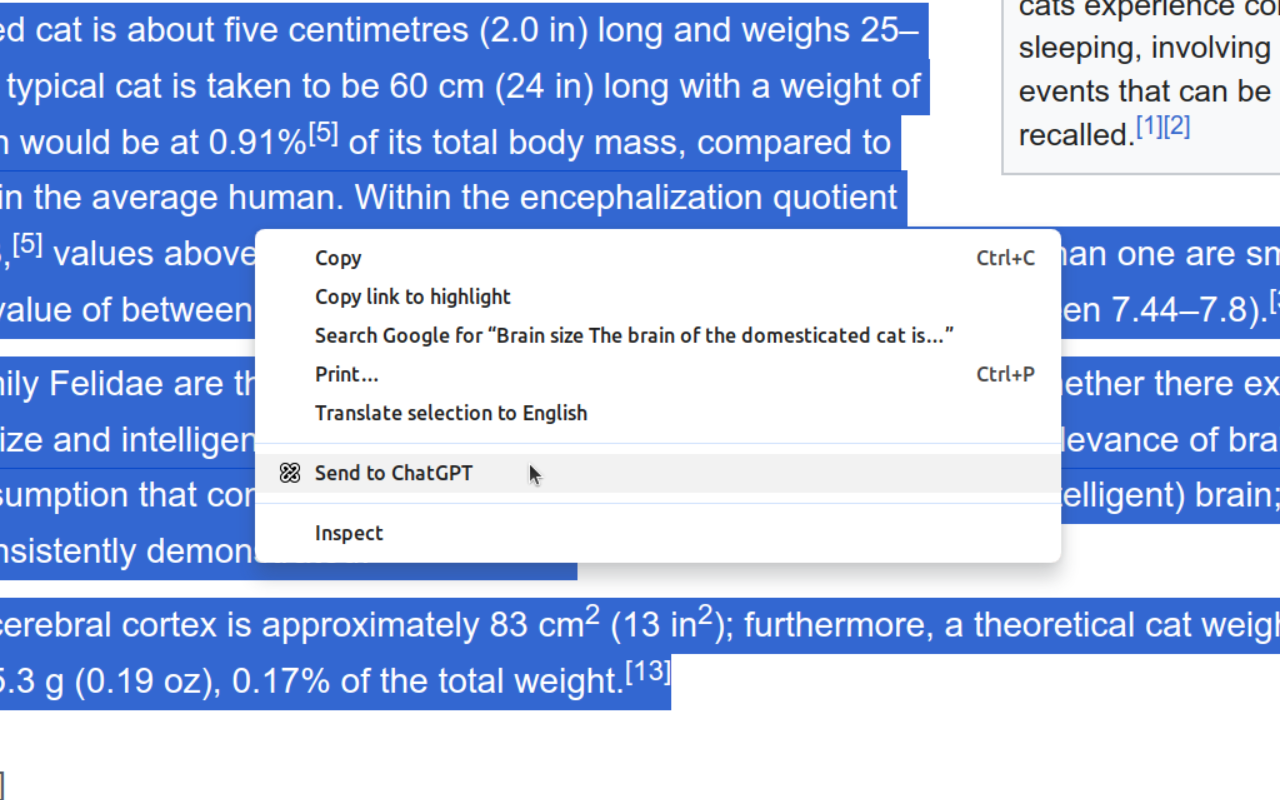Open citation [13] after "total weight."
Viewport: 1280px width, 800px height.
pos(648,673)
